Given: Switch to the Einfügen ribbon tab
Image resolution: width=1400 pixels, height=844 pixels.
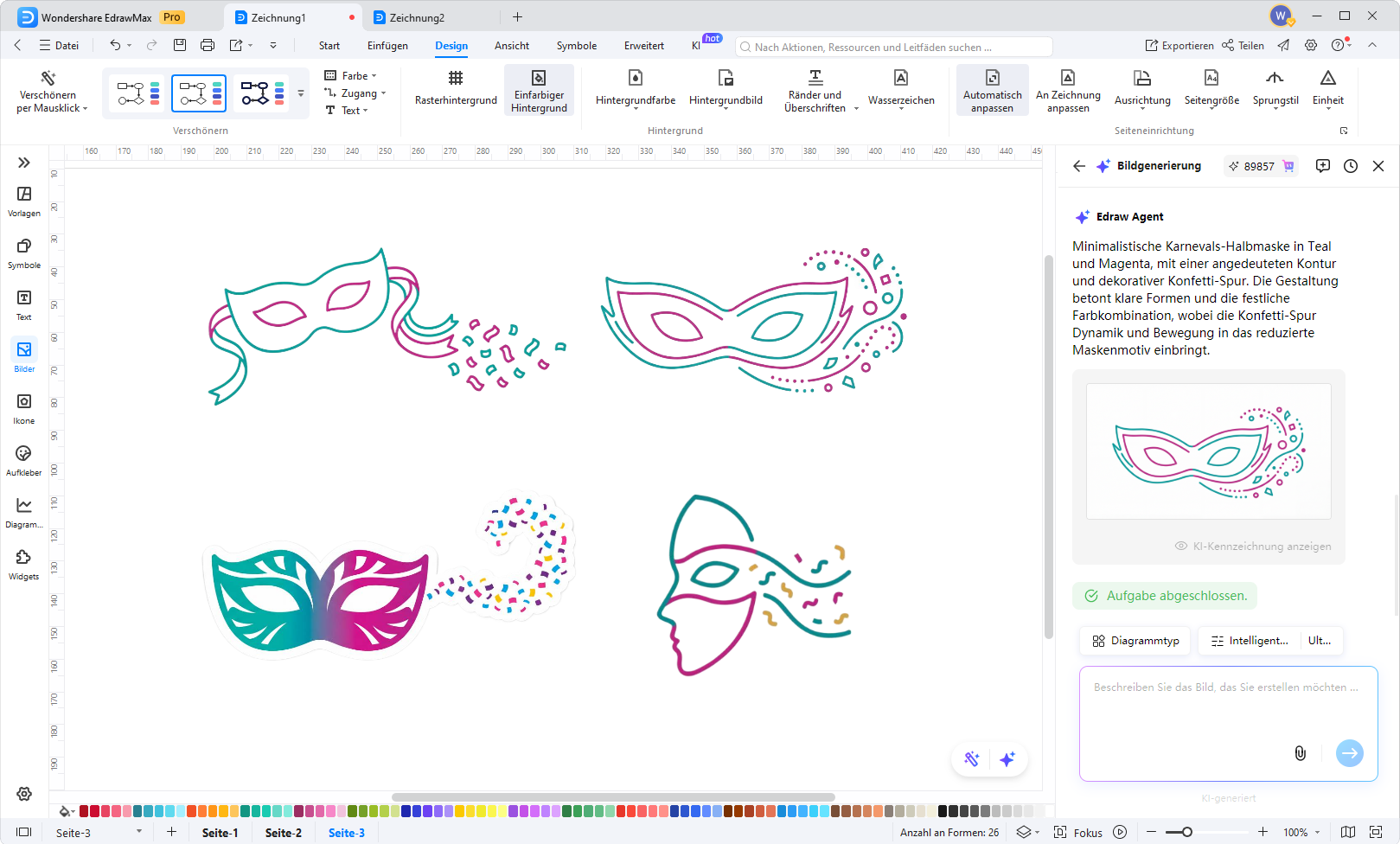Looking at the screenshot, I should [387, 46].
